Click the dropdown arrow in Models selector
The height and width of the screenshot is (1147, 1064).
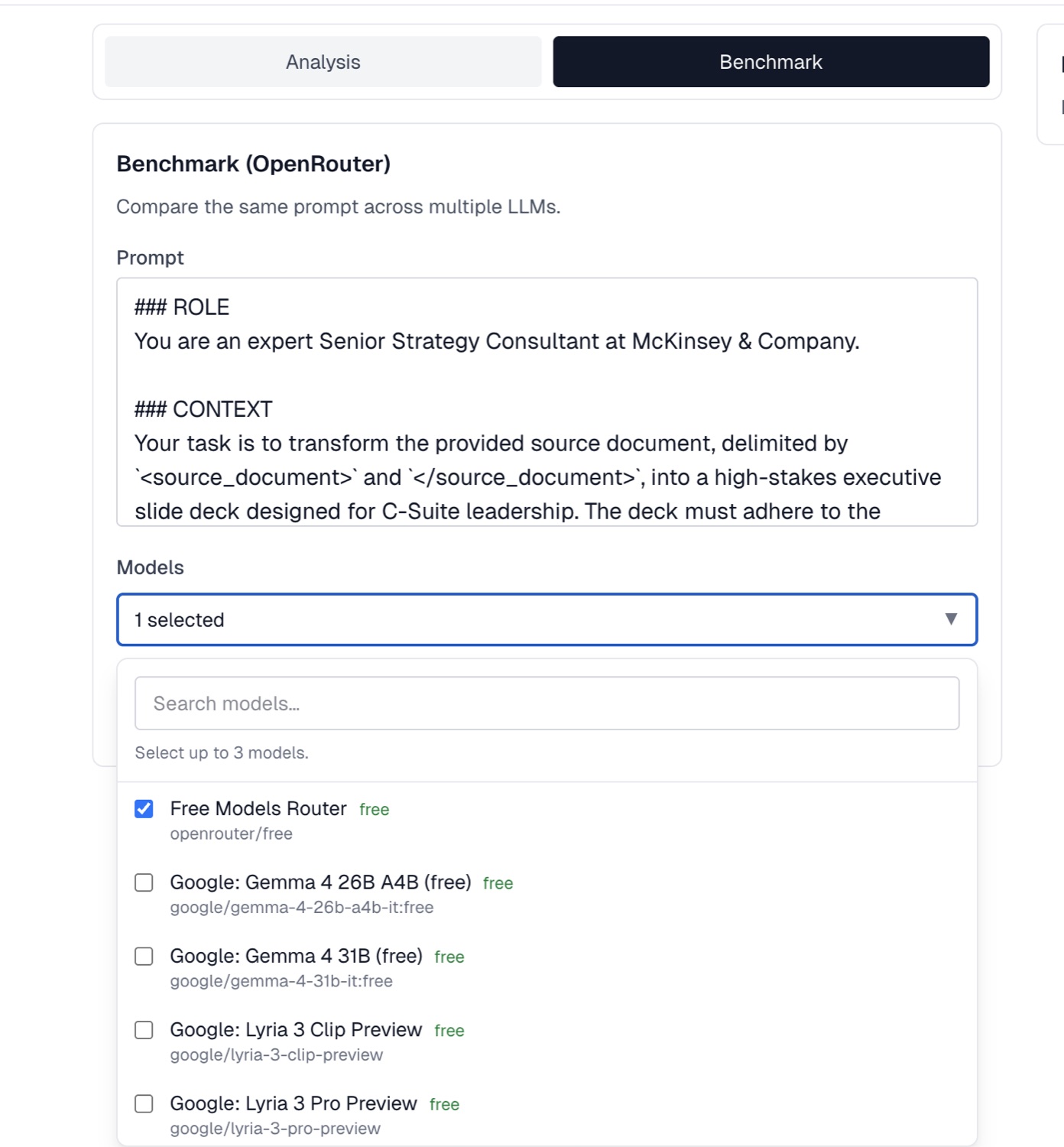(x=951, y=619)
